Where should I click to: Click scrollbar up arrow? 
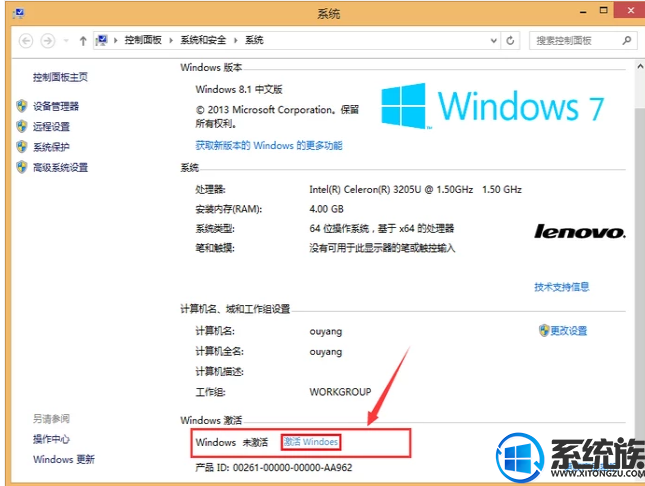[640, 66]
